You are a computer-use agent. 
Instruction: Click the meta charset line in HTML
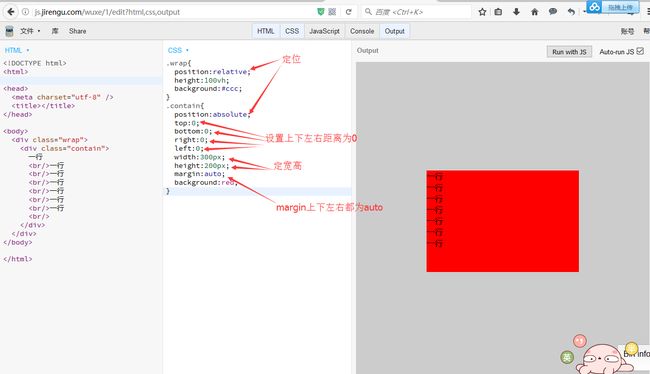coord(62,97)
